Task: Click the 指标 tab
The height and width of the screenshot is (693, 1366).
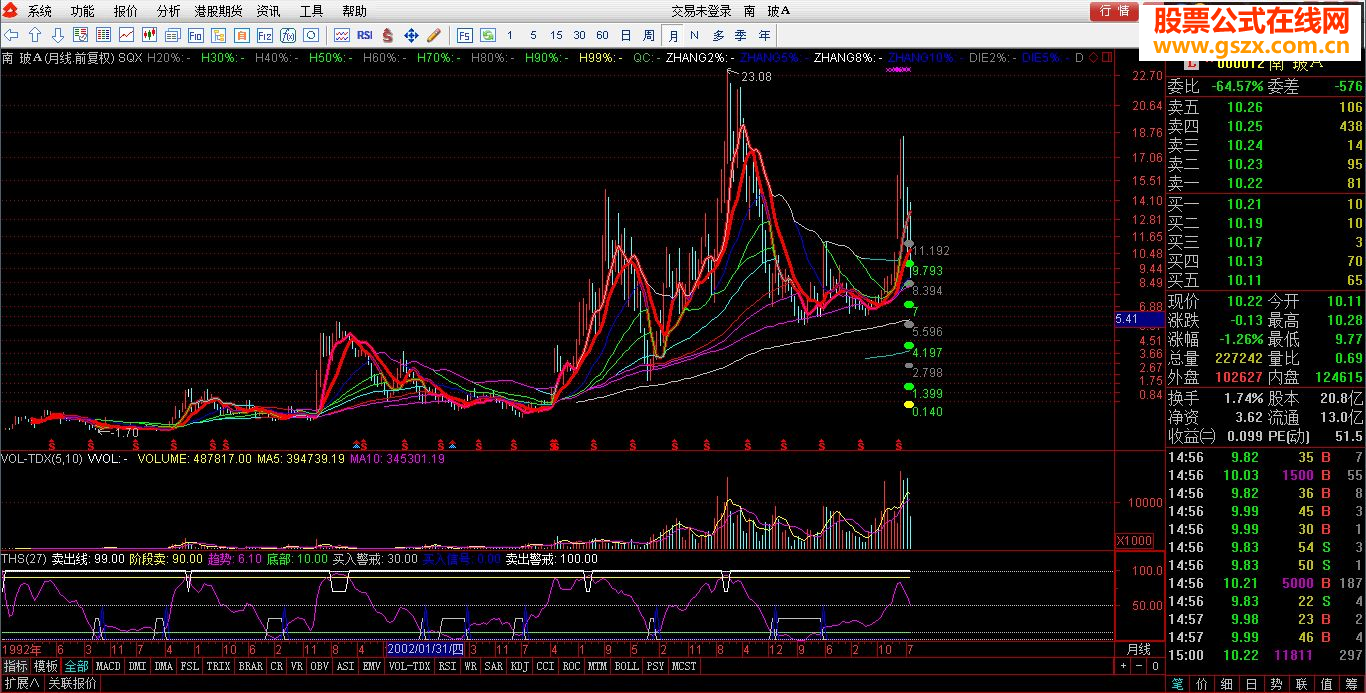Action: pyautogui.click(x=15, y=666)
